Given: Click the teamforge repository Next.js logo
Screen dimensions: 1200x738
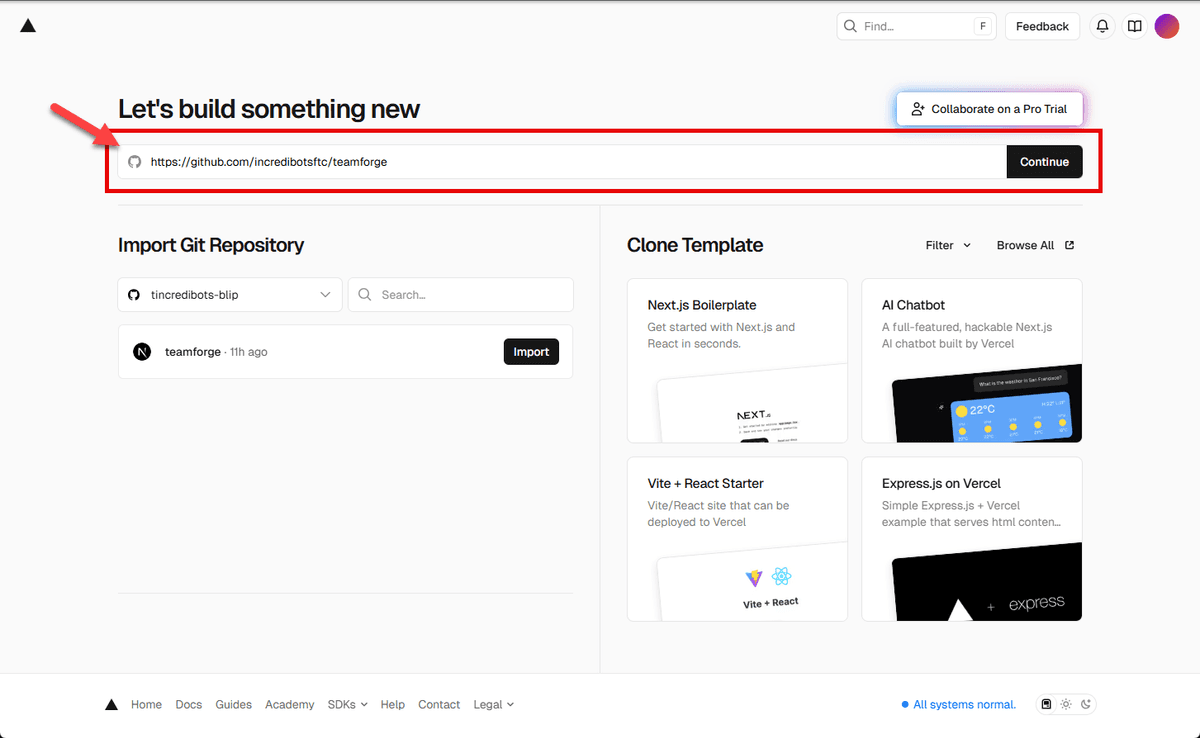Looking at the screenshot, I should coord(141,351).
